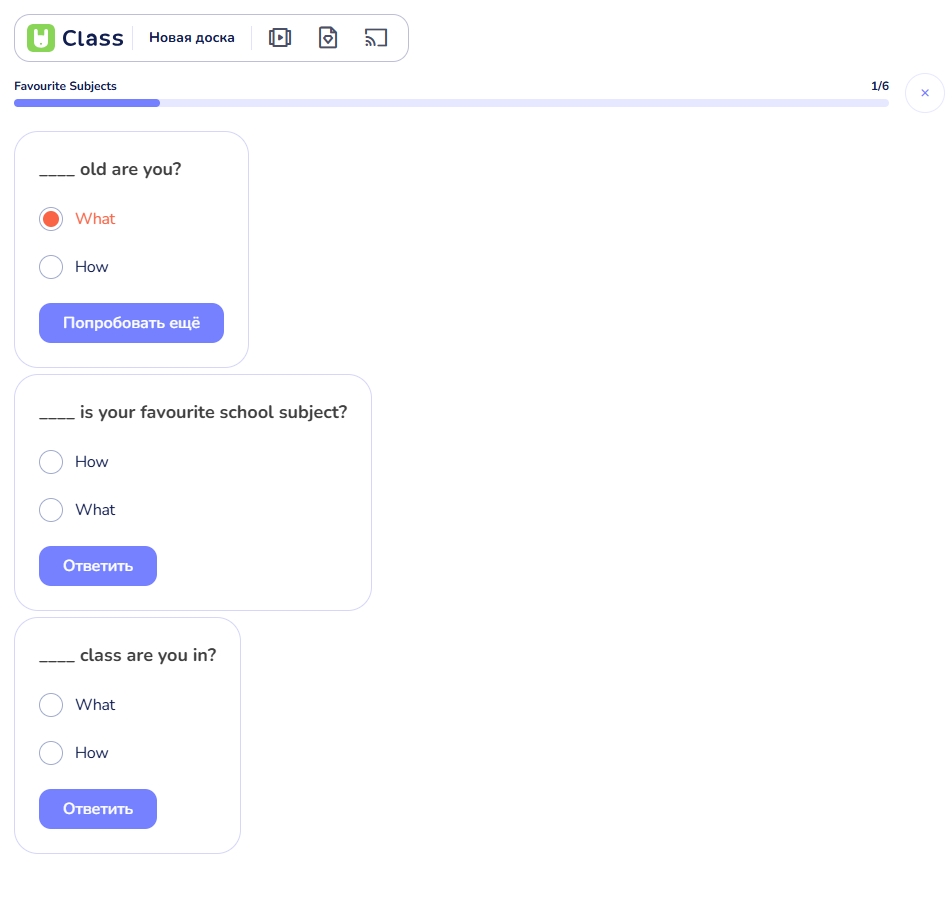The height and width of the screenshot is (905, 952).
Task: Submit answer for favourite school subject question
Action: (98, 566)
